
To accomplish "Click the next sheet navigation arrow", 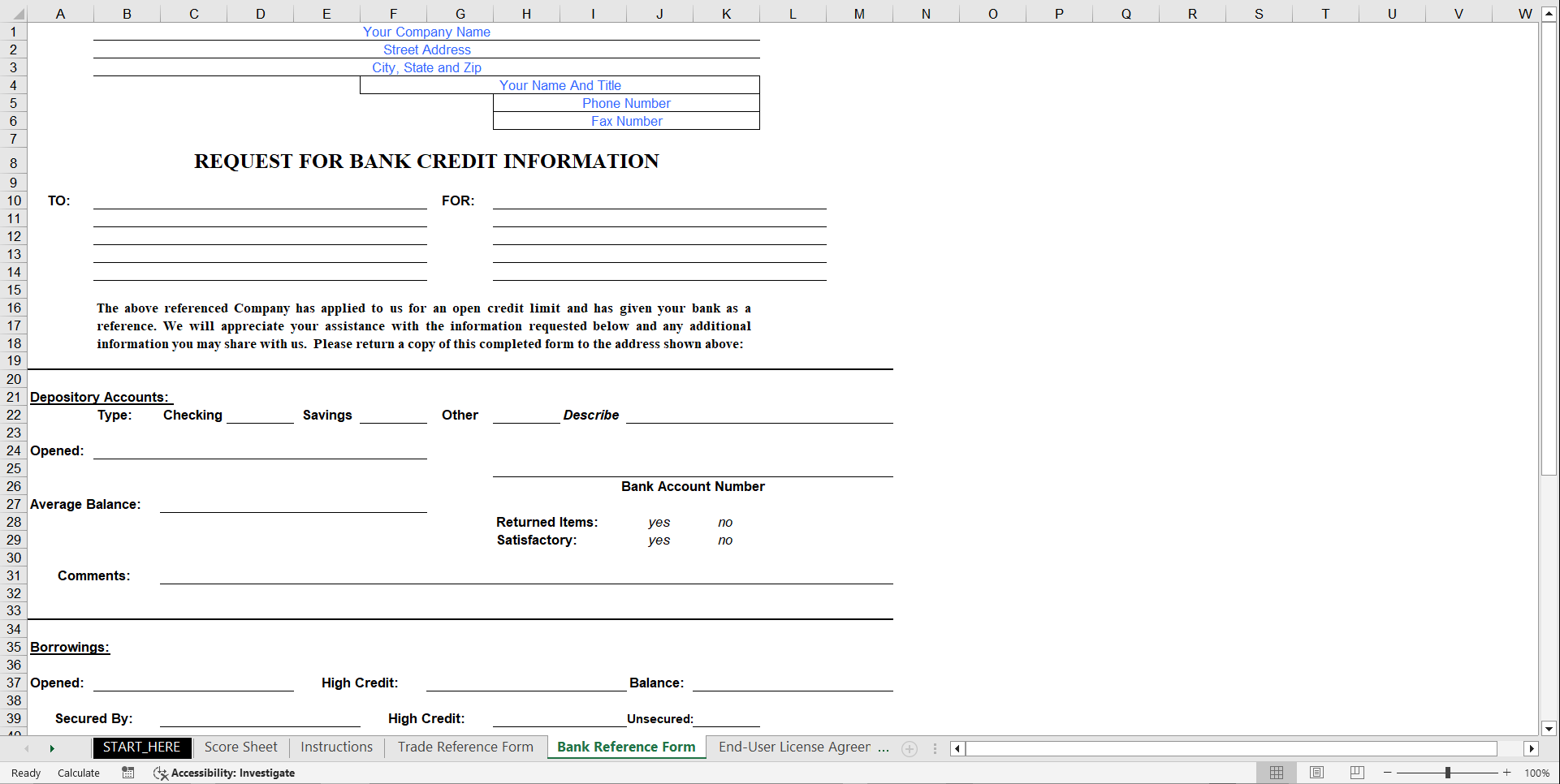I will [52, 748].
